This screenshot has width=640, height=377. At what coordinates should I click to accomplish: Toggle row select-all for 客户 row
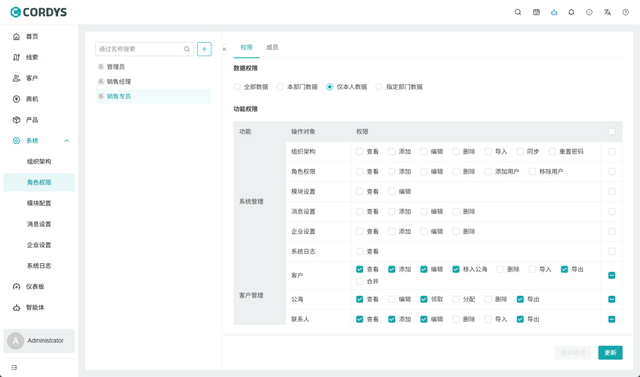click(x=611, y=275)
